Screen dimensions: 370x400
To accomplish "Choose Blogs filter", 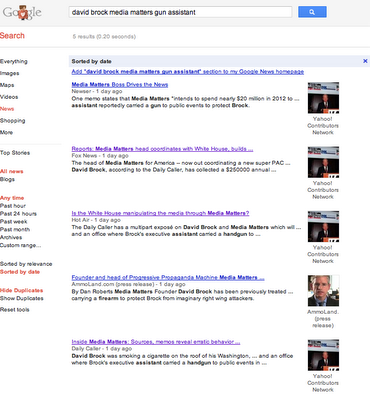I will point(7,179).
